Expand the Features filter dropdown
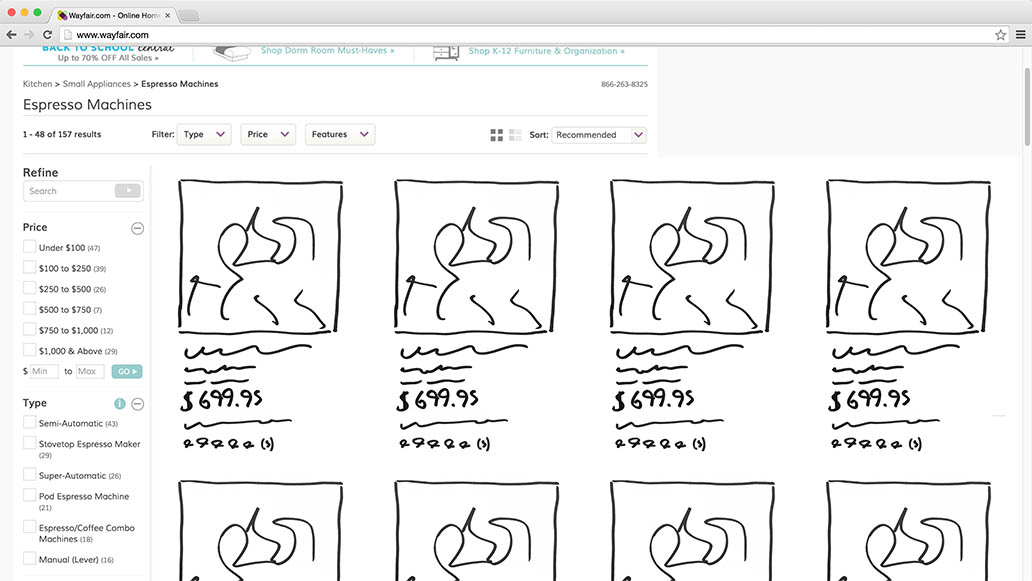The height and width of the screenshot is (581, 1032). 339,135
